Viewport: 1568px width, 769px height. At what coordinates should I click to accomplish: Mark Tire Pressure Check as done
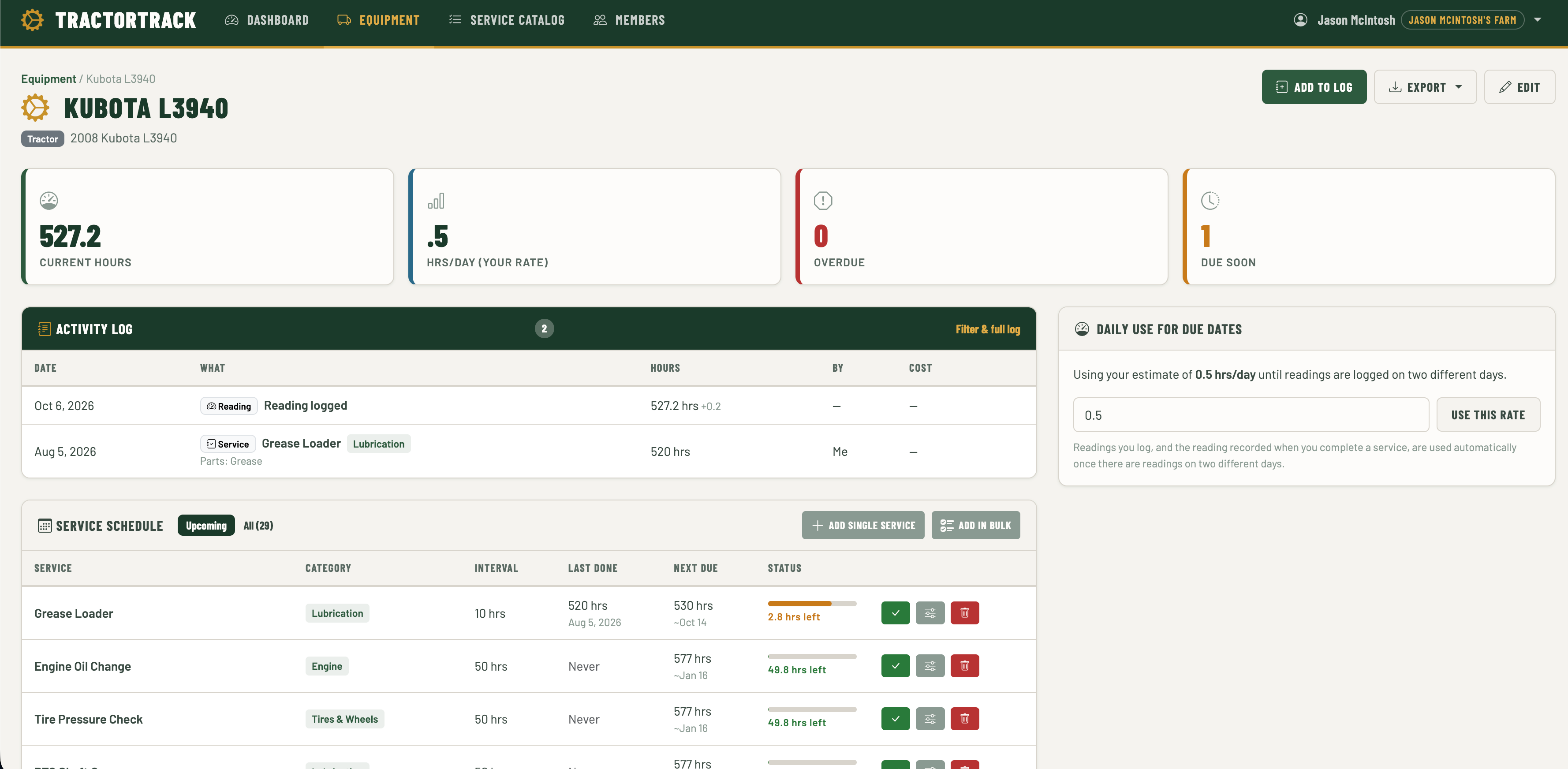pos(896,719)
